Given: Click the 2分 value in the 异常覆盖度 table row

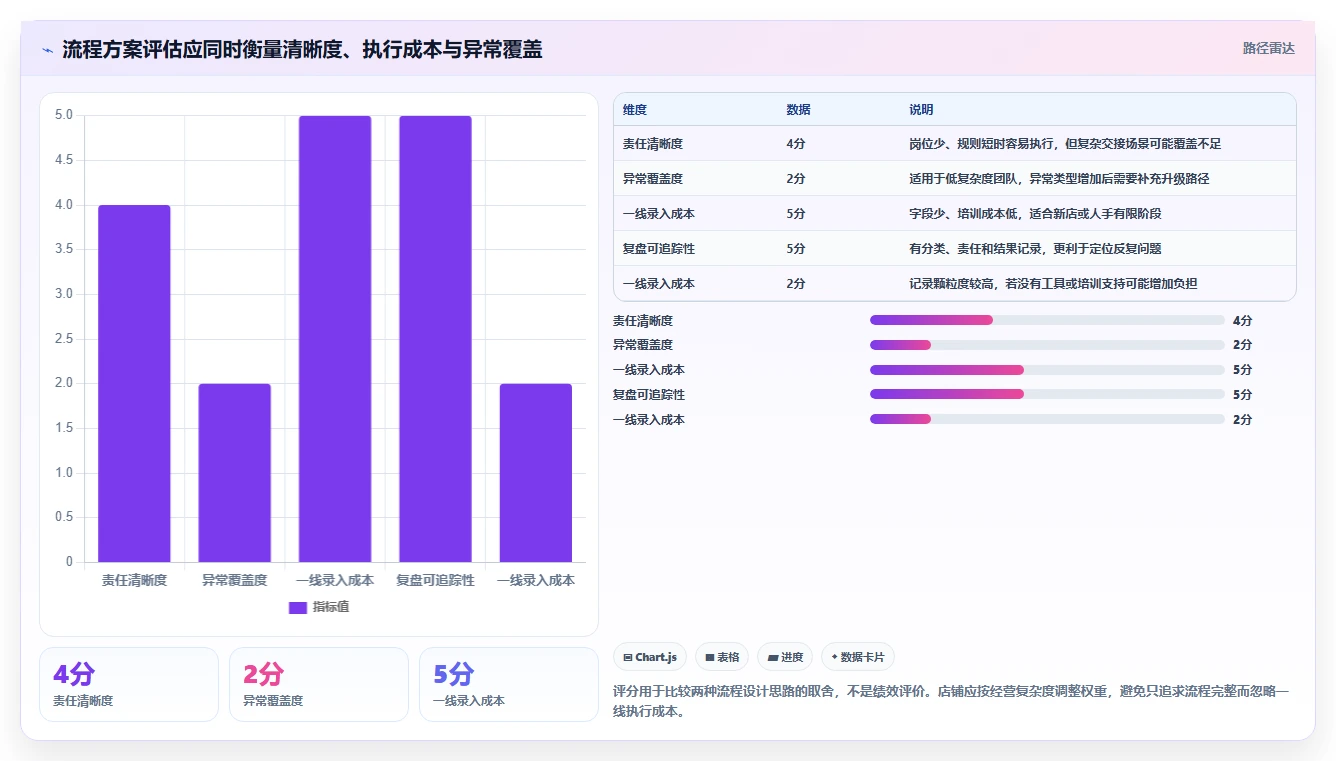Looking at the screenshot, I should coord(796,179).
